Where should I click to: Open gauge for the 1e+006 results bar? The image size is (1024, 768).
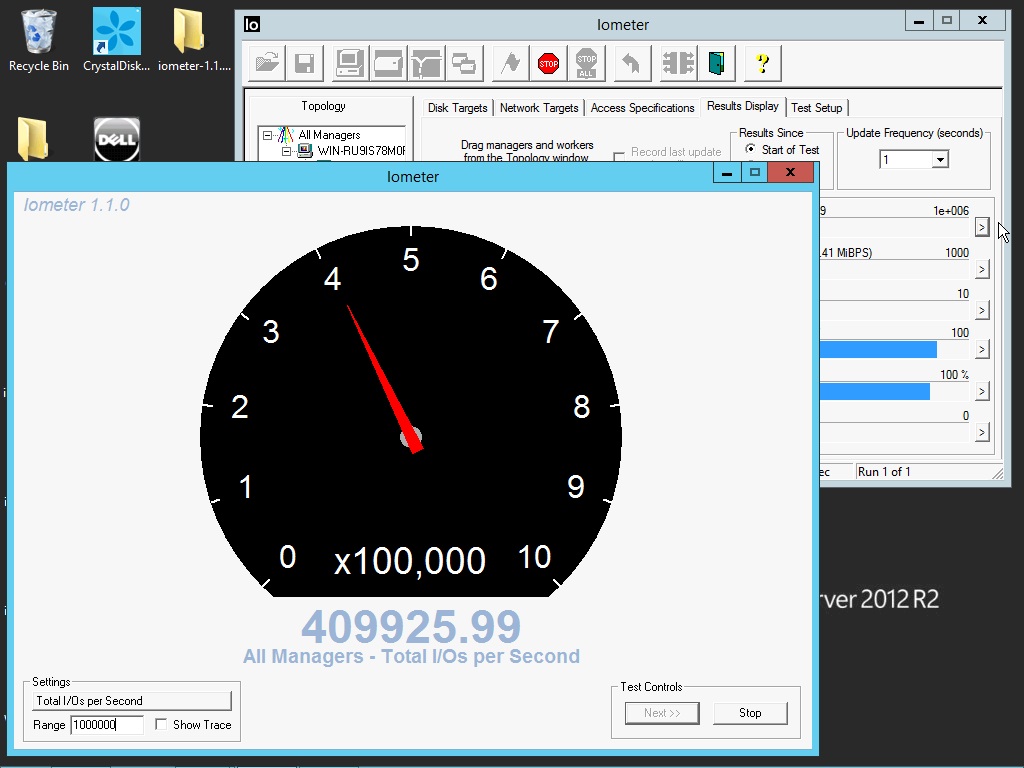(x=982, y=227)
